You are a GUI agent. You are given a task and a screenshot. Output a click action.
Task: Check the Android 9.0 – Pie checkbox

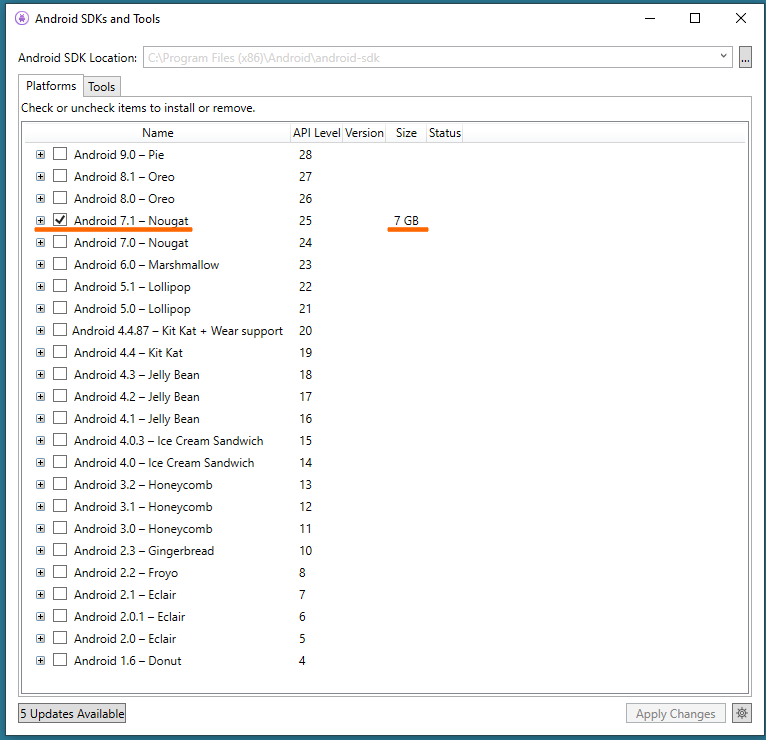pyautogui.click(x=61, y=155)
